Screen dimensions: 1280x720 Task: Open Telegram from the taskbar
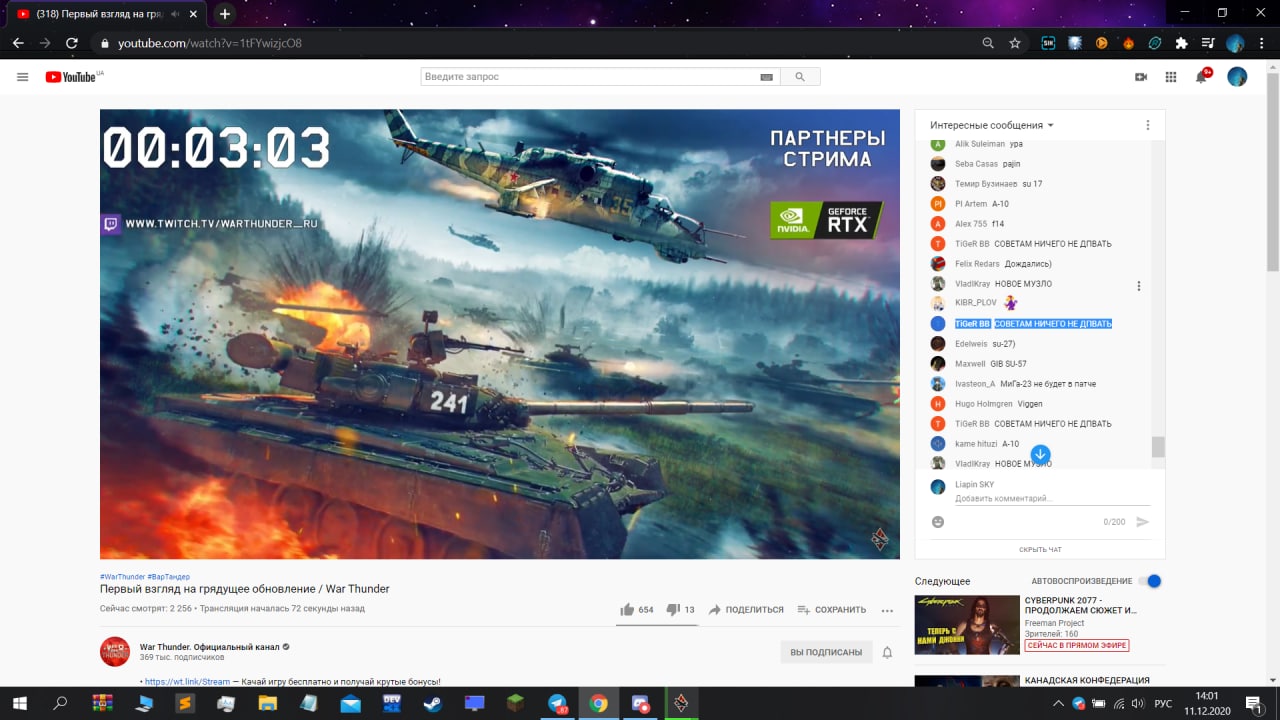pyautogui.click(x=557, y=704)
